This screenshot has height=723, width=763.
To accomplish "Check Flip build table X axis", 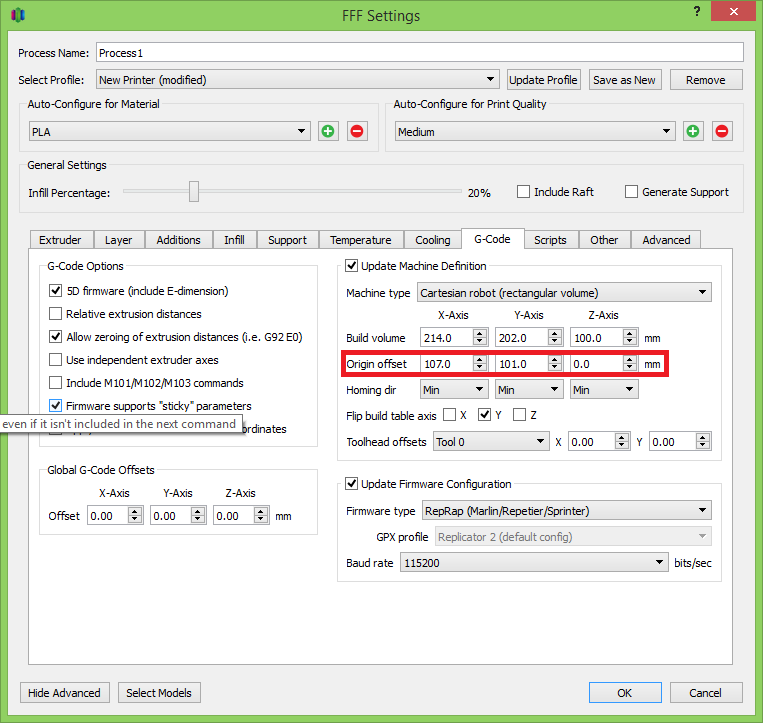I will [450, 415].
